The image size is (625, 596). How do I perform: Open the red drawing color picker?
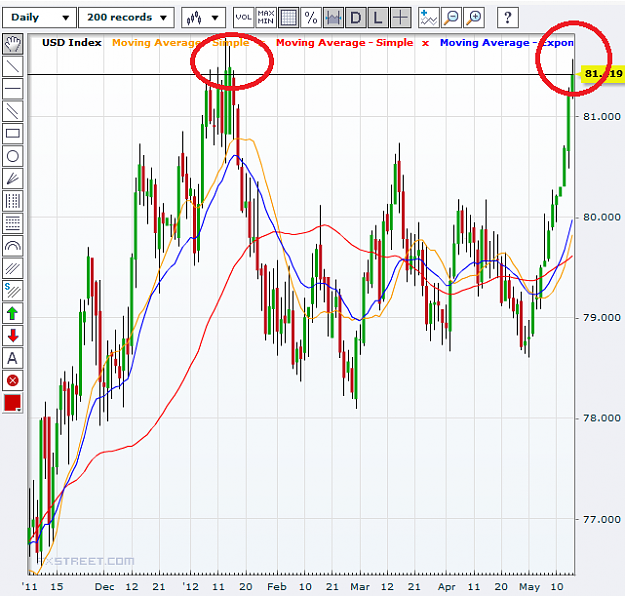(x=12, y=403)
